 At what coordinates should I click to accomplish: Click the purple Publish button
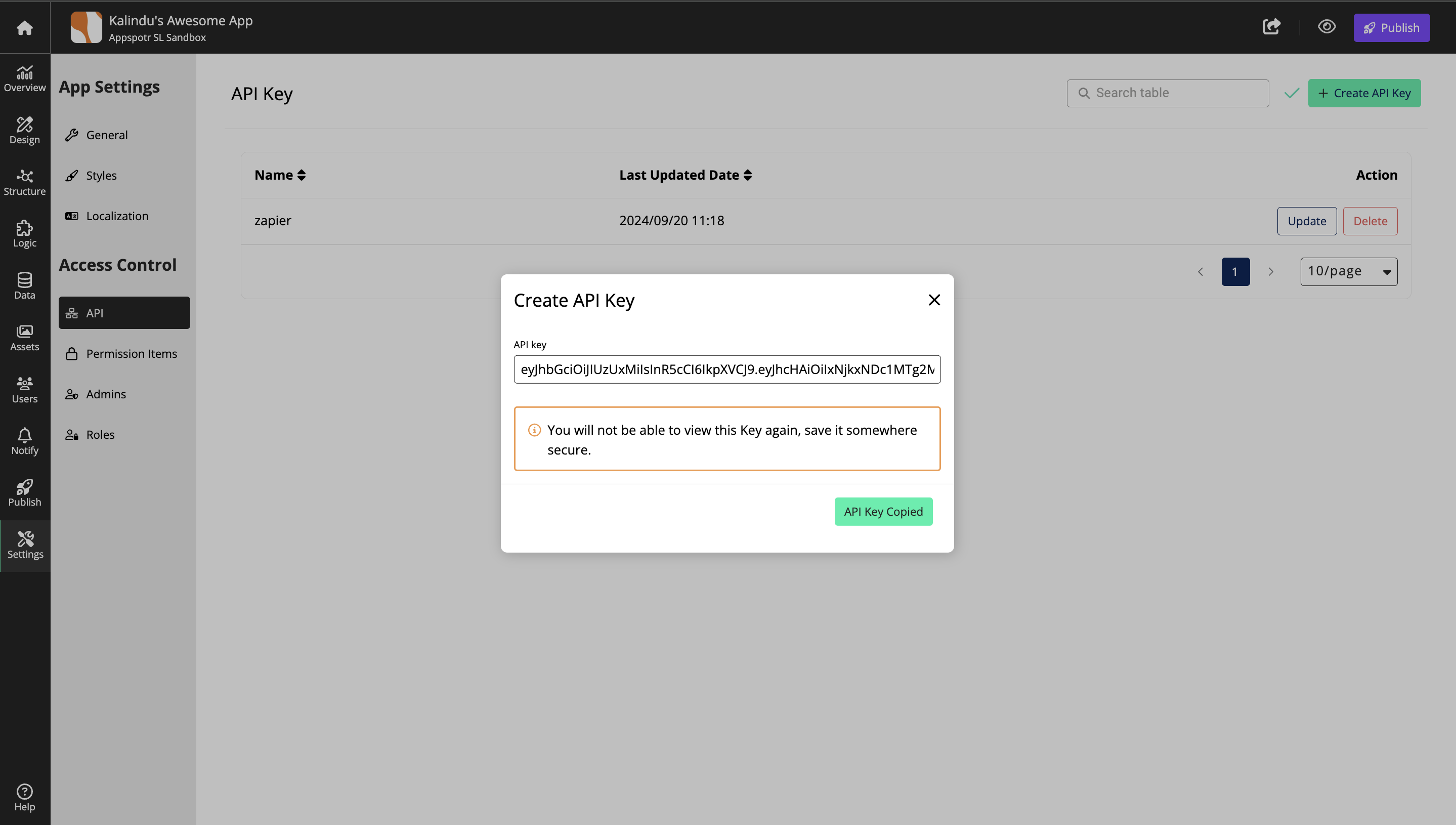tap(1391, 27)
